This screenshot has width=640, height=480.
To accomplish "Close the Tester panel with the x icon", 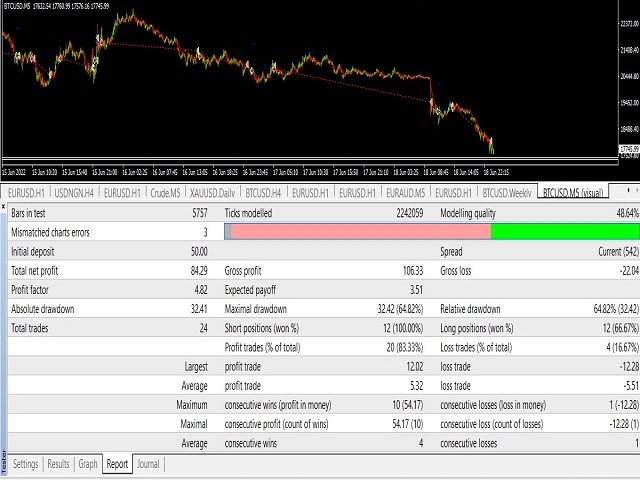I will (x=3, y=207).
